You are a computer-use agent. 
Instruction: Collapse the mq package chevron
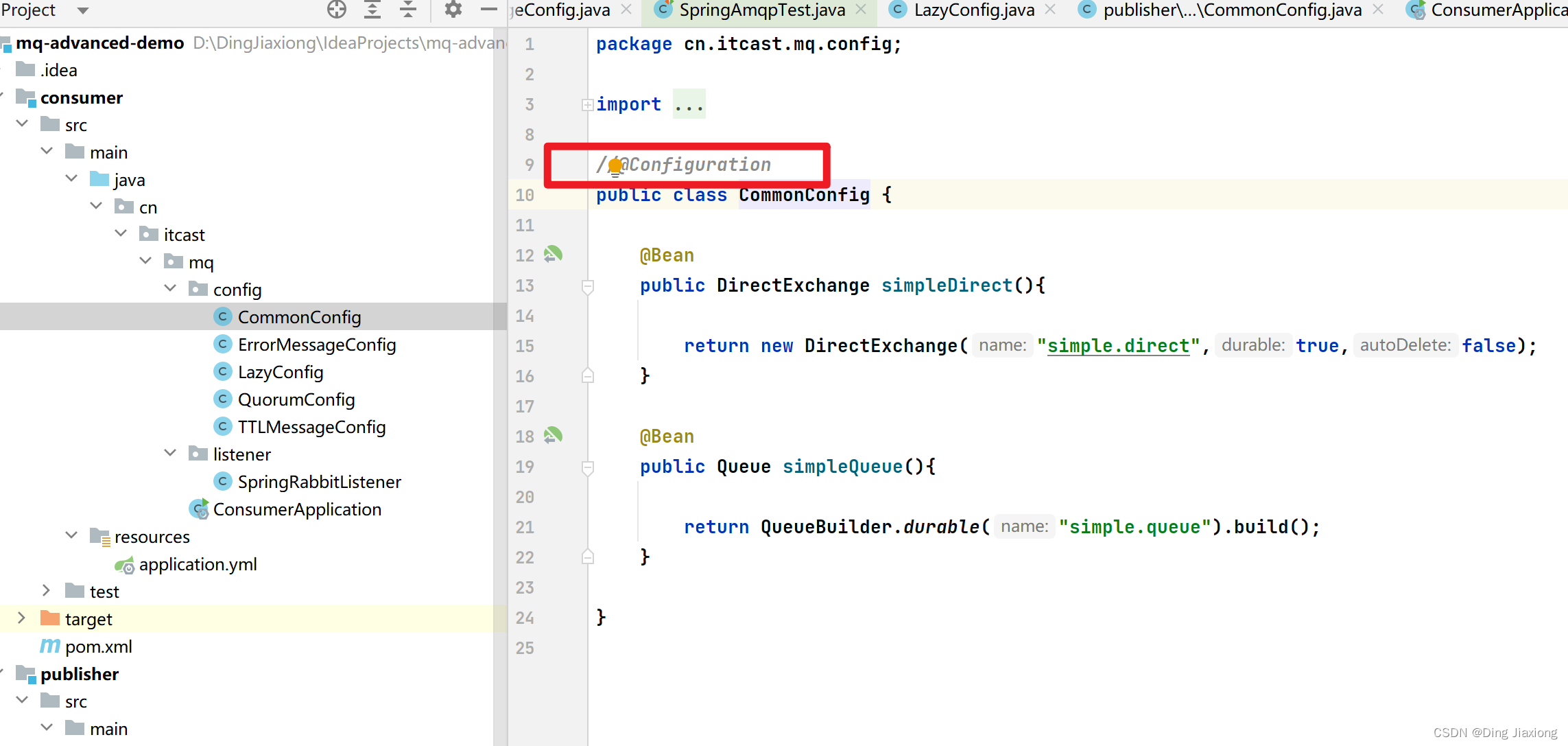[x=145, y=261]
